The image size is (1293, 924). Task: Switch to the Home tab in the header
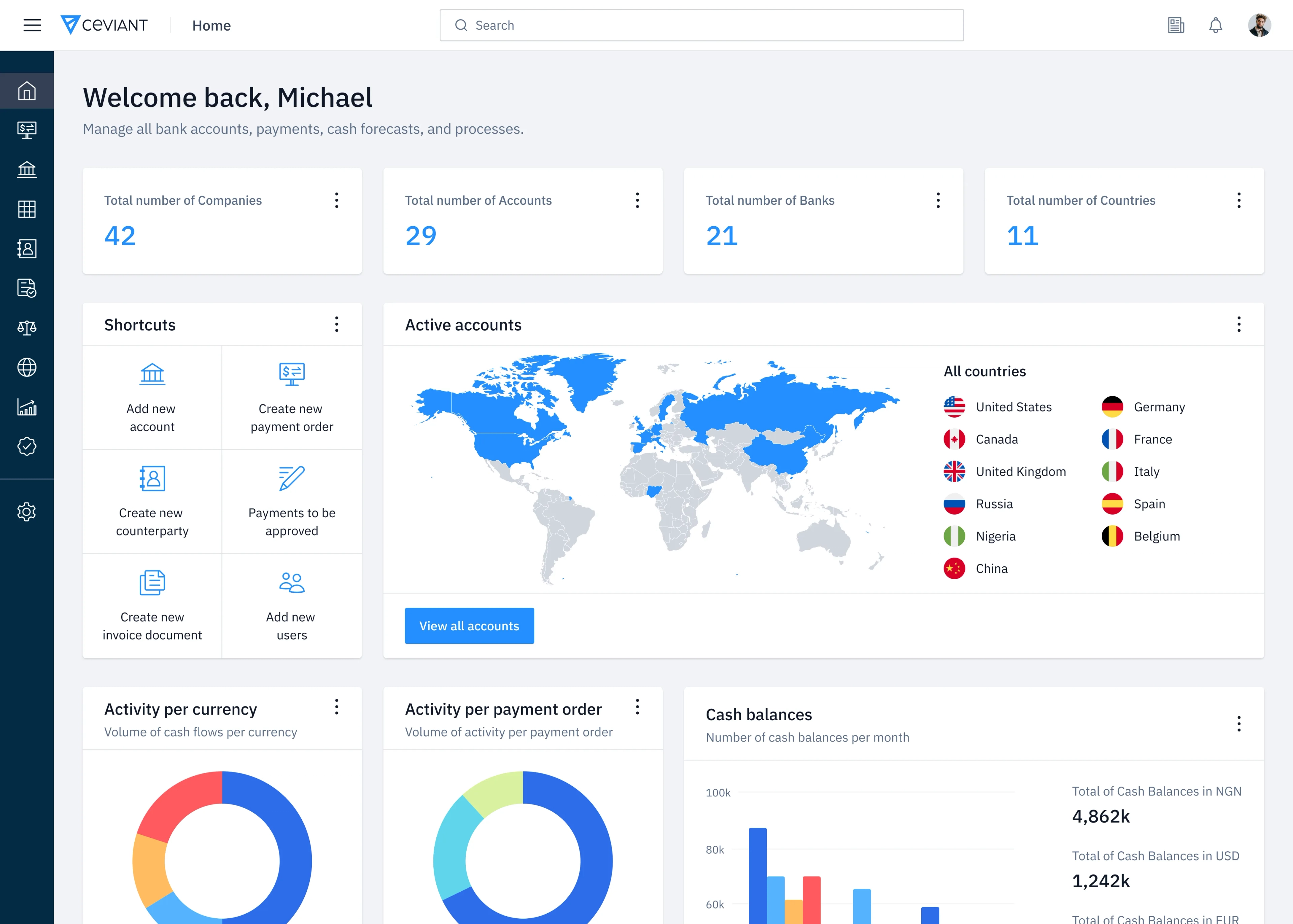click(211, 25)
